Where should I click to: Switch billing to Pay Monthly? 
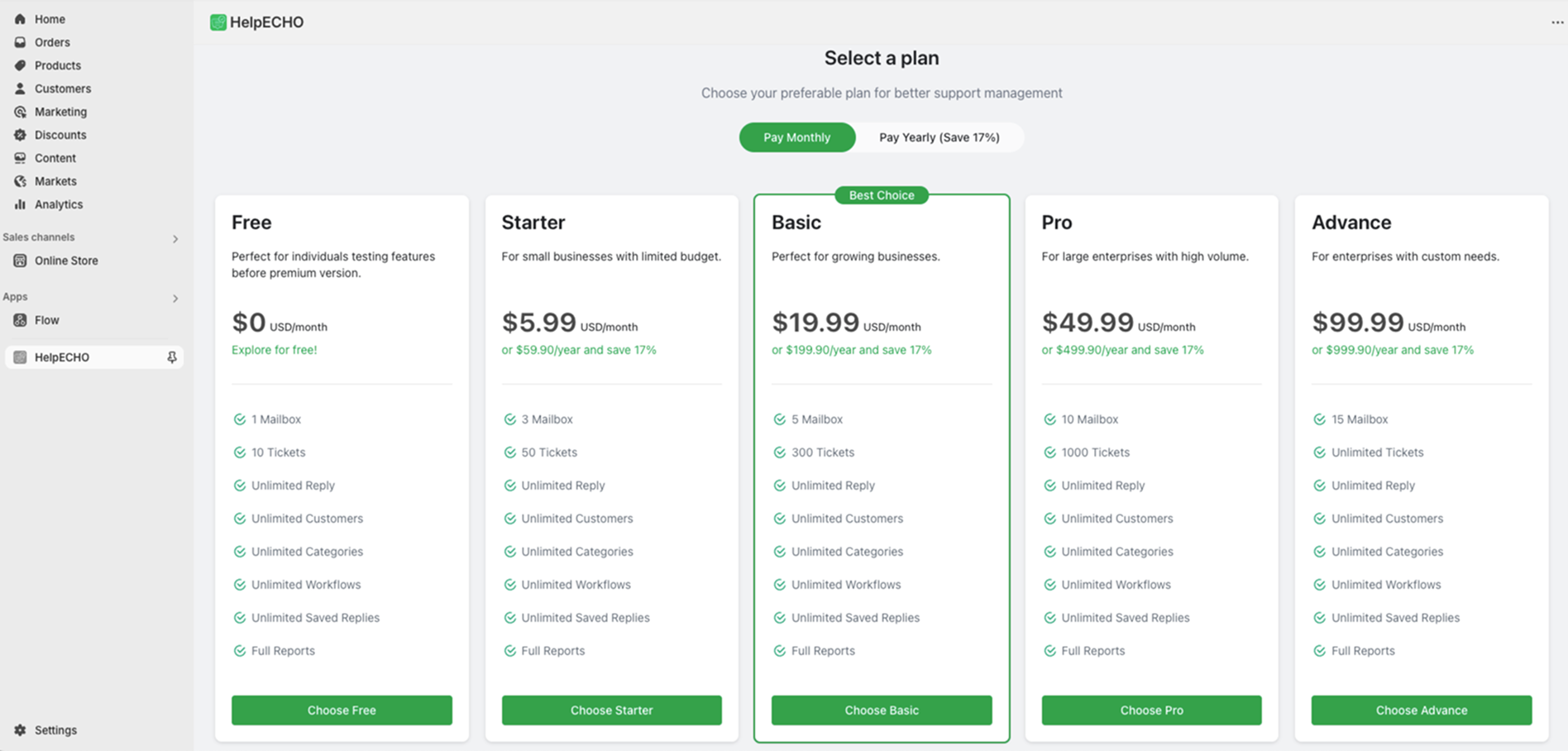(x=796, y=137)
